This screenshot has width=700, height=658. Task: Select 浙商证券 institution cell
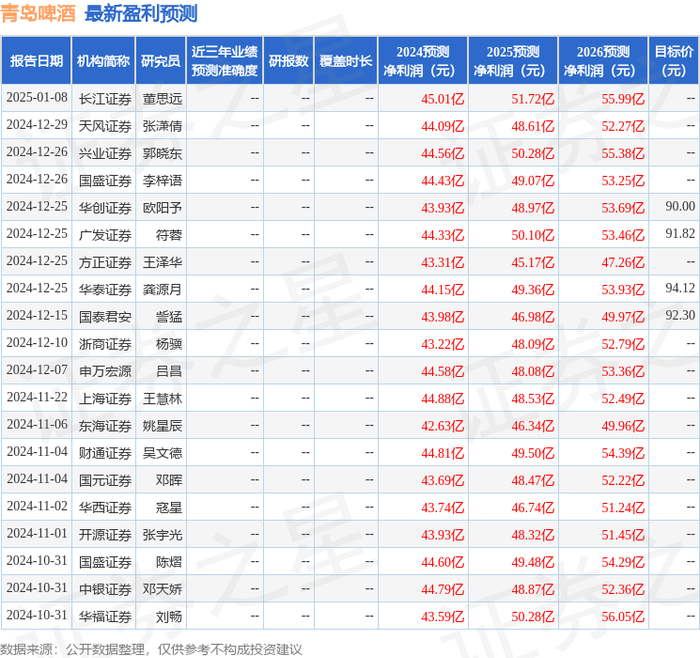click(x=105, y=344)
